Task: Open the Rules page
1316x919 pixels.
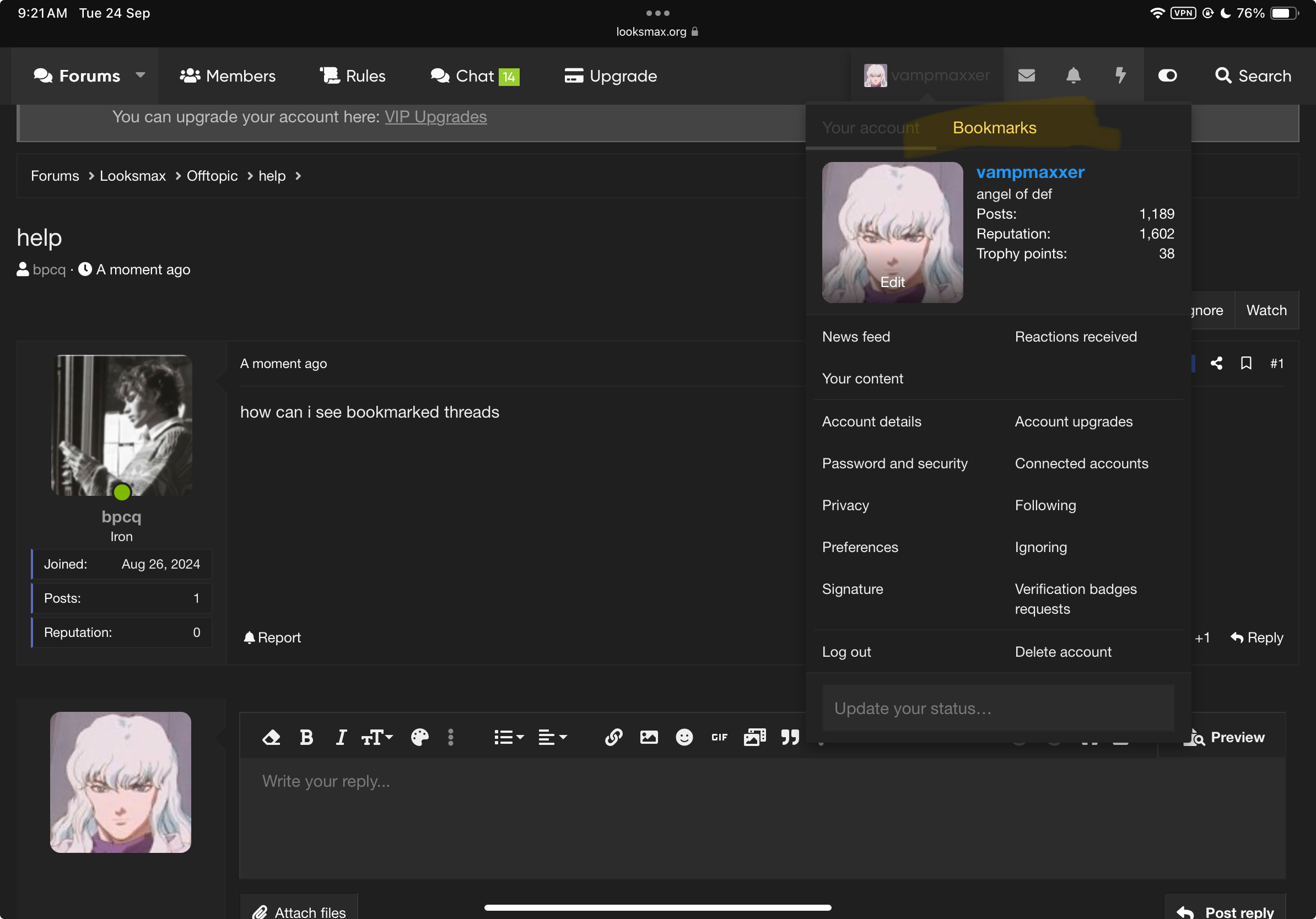Action: [353, 75]
